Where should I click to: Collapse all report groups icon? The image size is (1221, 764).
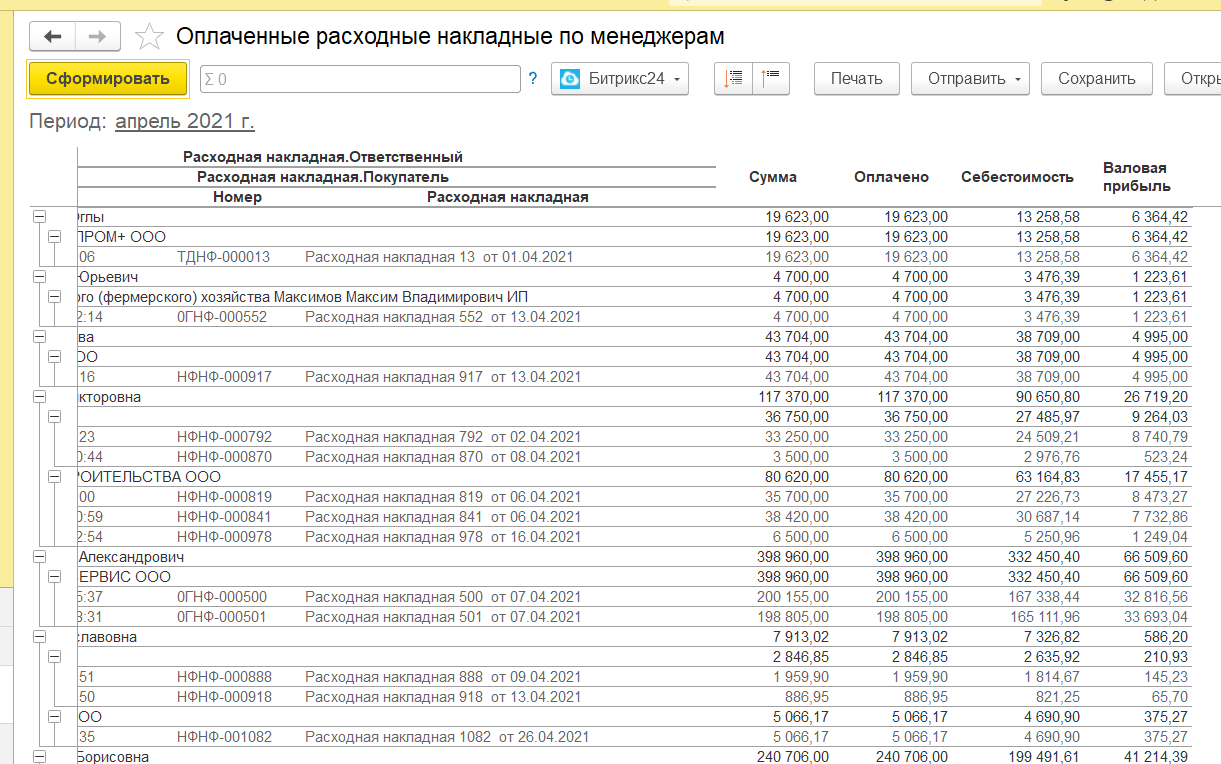coord(735,79)
